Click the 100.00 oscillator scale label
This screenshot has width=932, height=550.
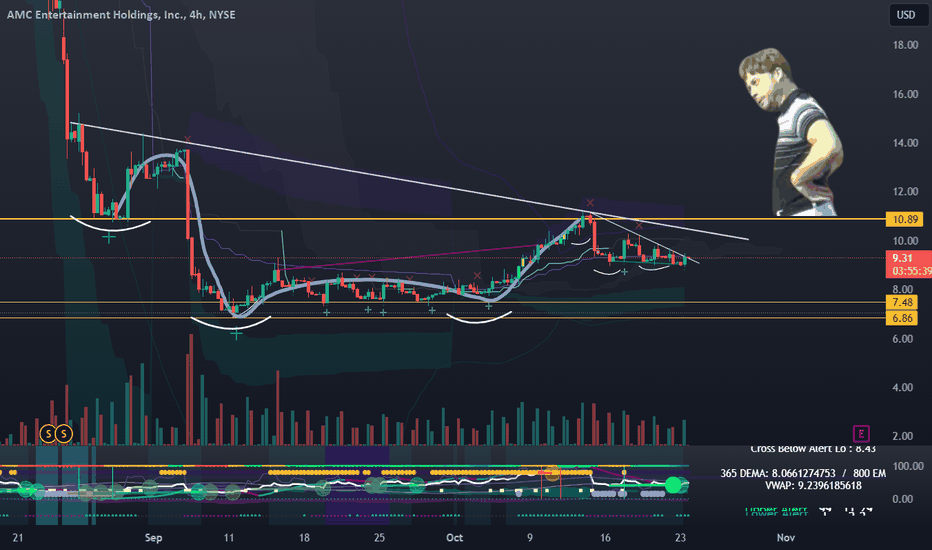(x=908, y=466)
